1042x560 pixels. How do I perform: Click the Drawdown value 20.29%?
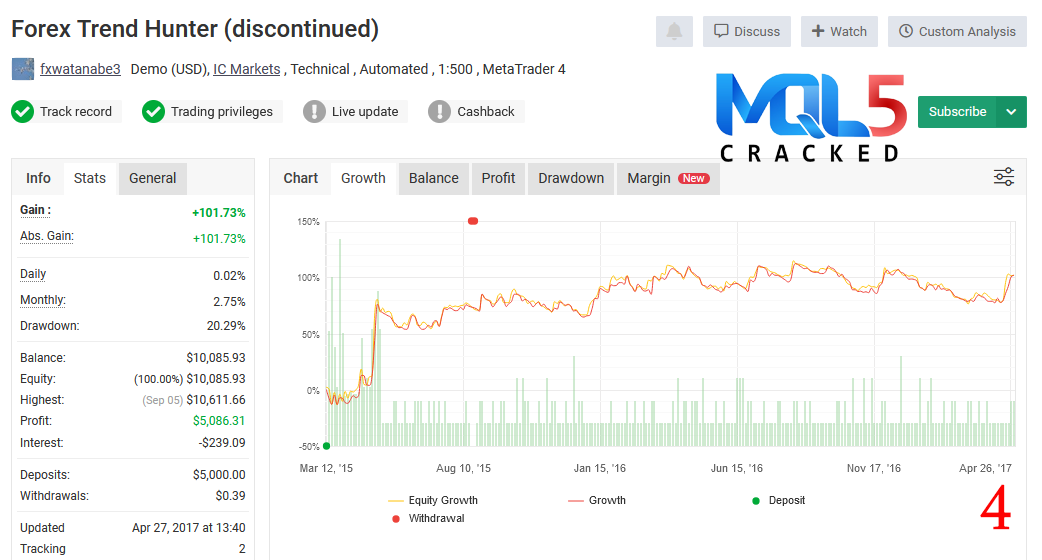[x=226, y=326]
